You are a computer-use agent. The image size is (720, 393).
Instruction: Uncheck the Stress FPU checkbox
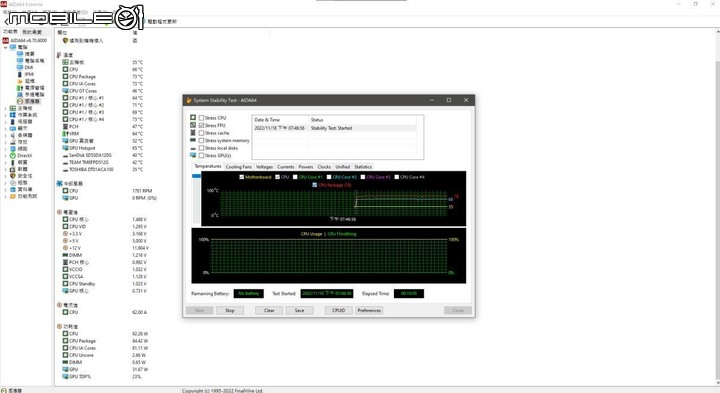[201, 125]
